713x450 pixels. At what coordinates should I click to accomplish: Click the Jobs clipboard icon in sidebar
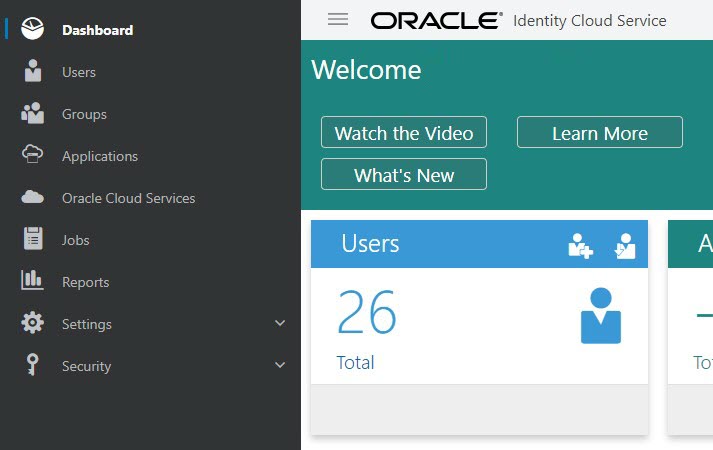click(33, 239)
